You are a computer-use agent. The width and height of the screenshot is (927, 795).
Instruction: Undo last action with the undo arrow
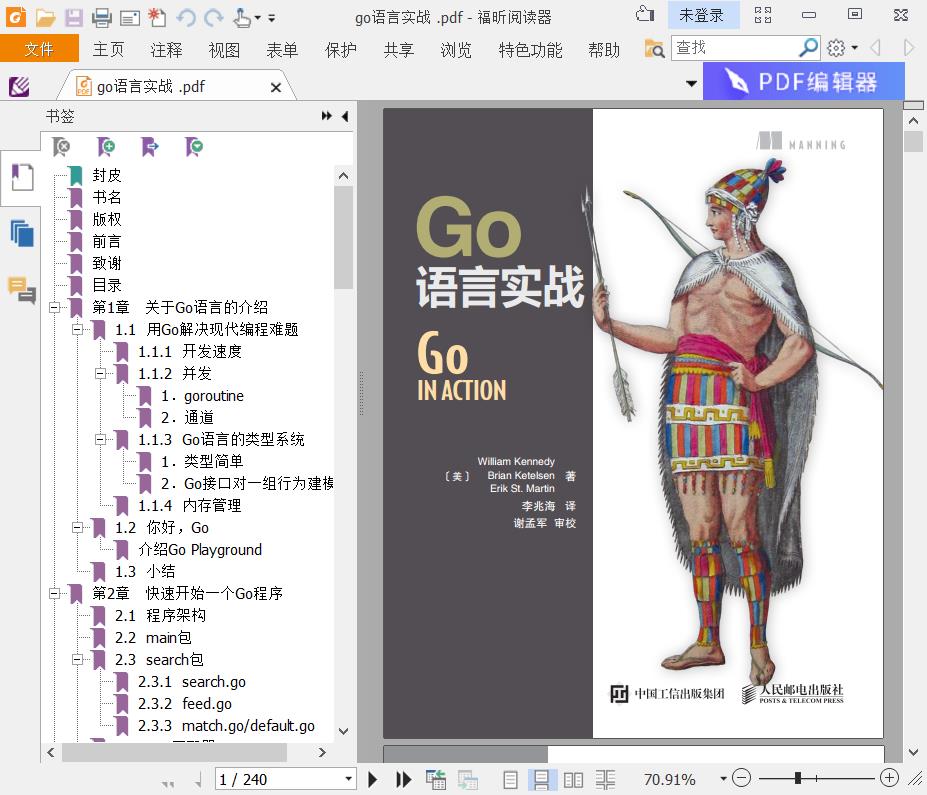pos(186,18)
